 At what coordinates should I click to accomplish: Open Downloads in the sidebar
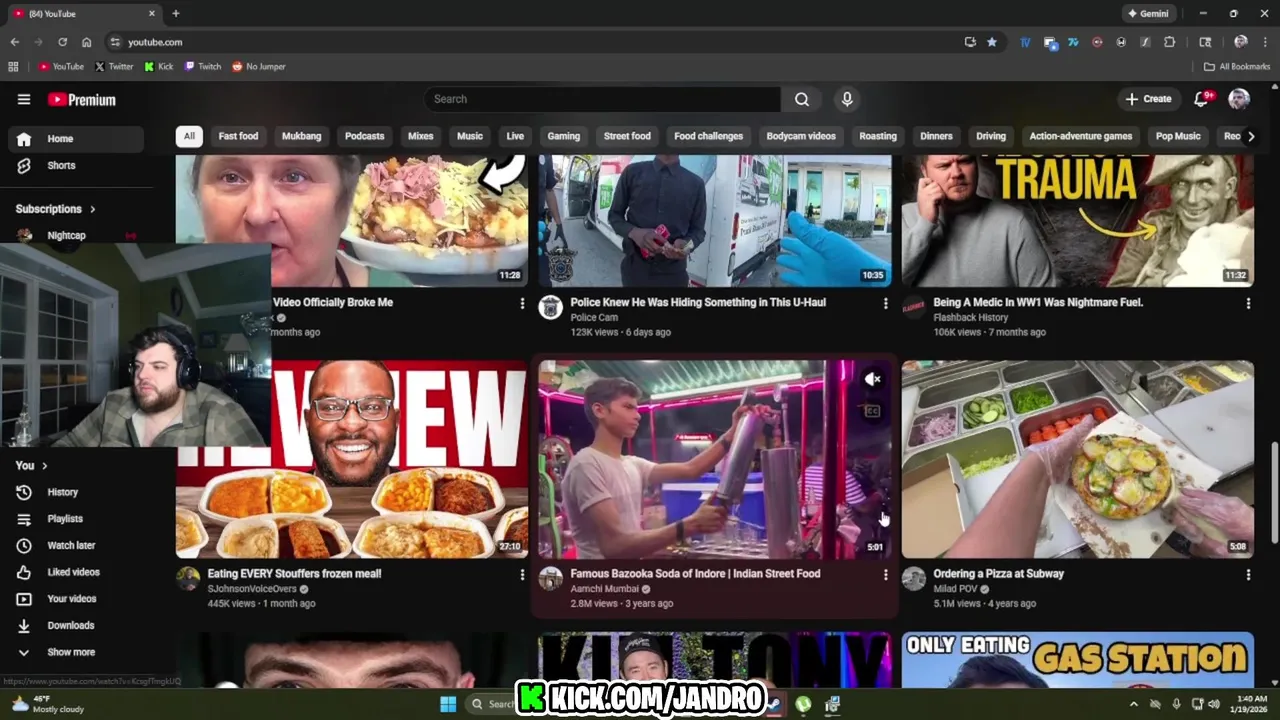pyautogui.click(x=70, y=625)
